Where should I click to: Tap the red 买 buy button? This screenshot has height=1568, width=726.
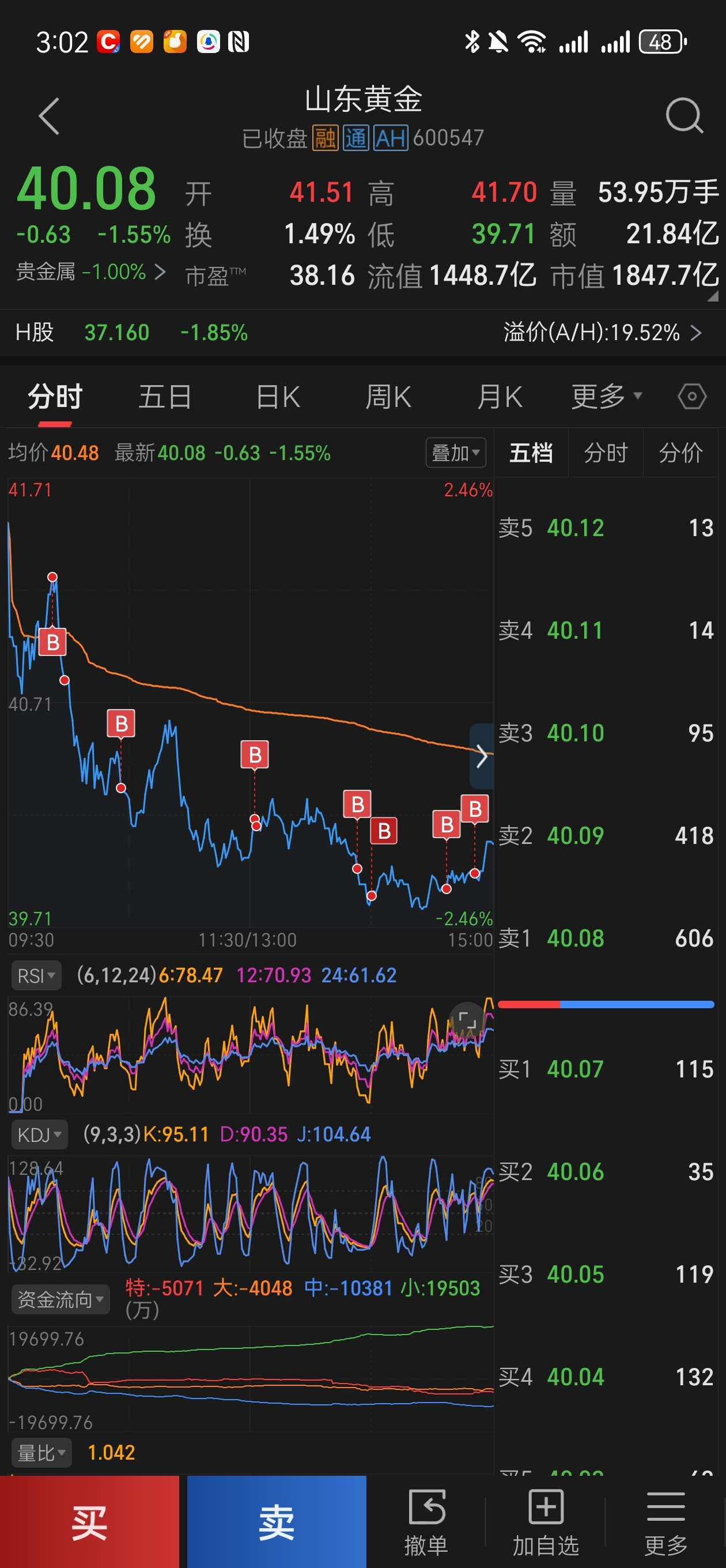click(x=89, y=1522)
